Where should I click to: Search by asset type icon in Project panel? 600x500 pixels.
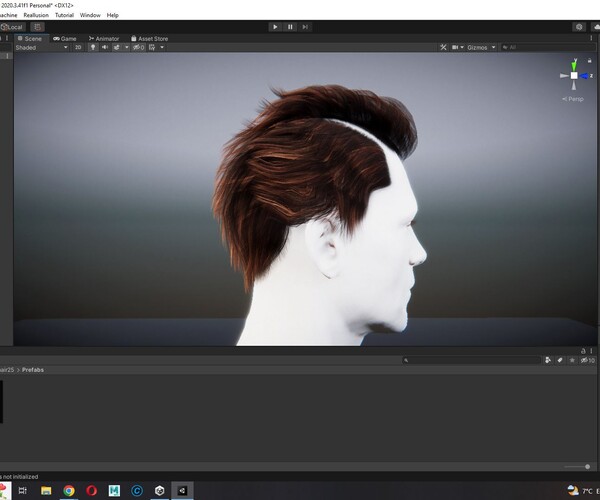548,360
